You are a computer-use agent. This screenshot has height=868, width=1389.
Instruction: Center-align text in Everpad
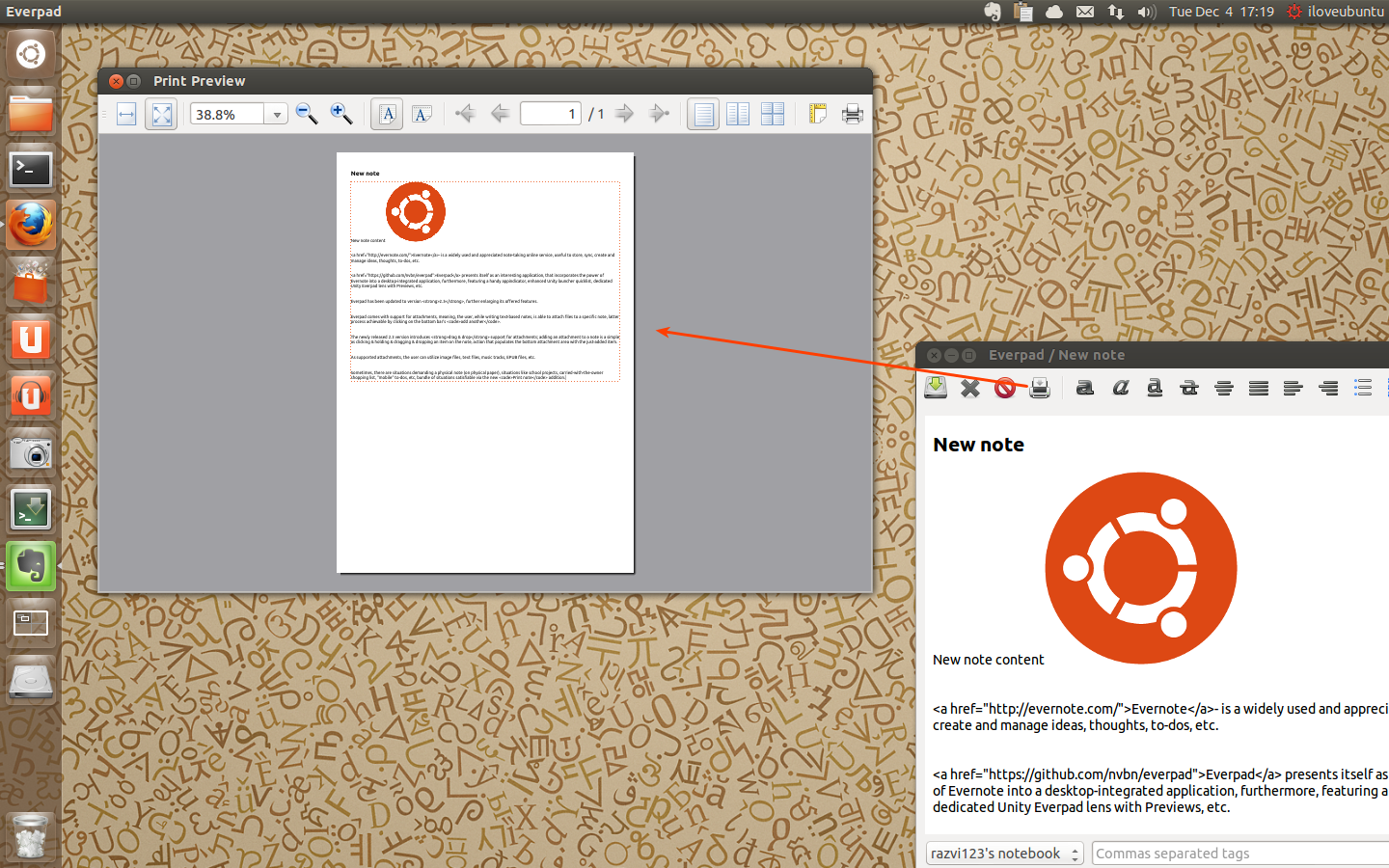tap(1224, 388)
